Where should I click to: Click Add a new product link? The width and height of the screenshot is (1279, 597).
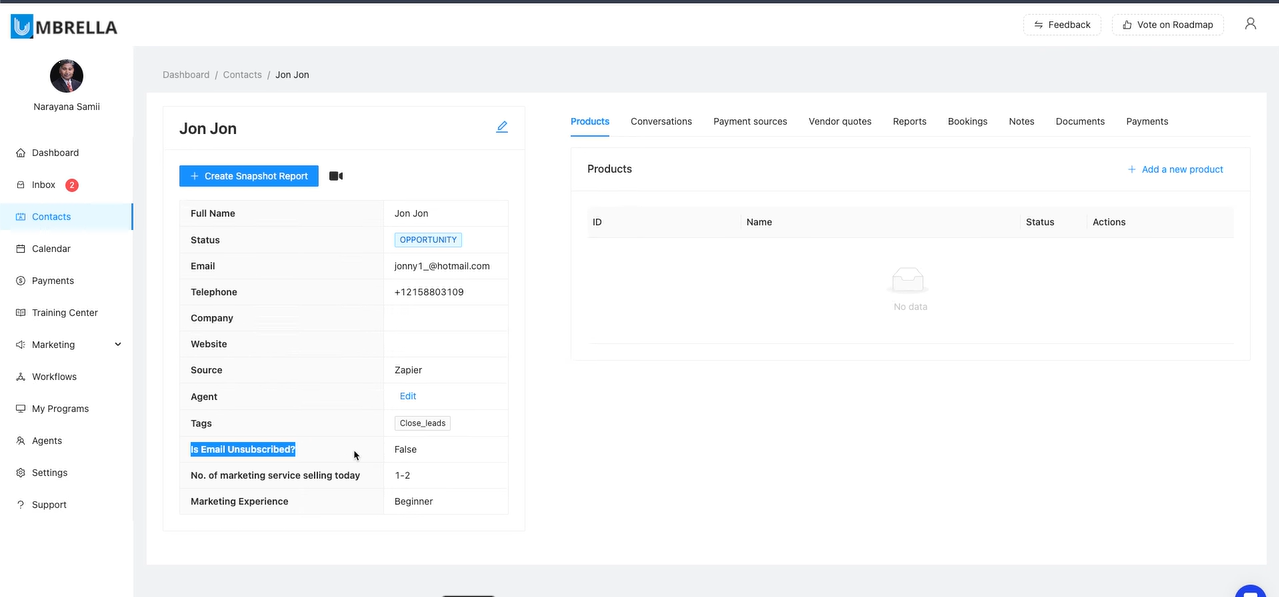[x=1175, y=169]
